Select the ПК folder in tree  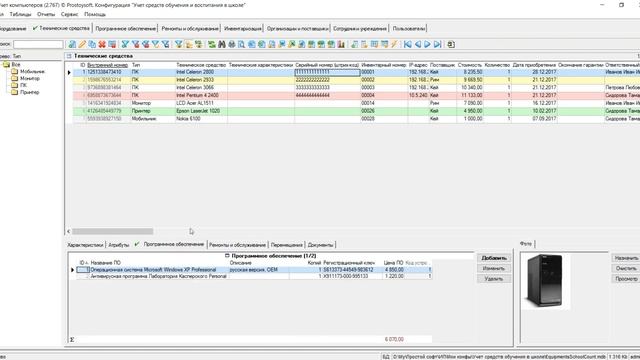[19, 85]
